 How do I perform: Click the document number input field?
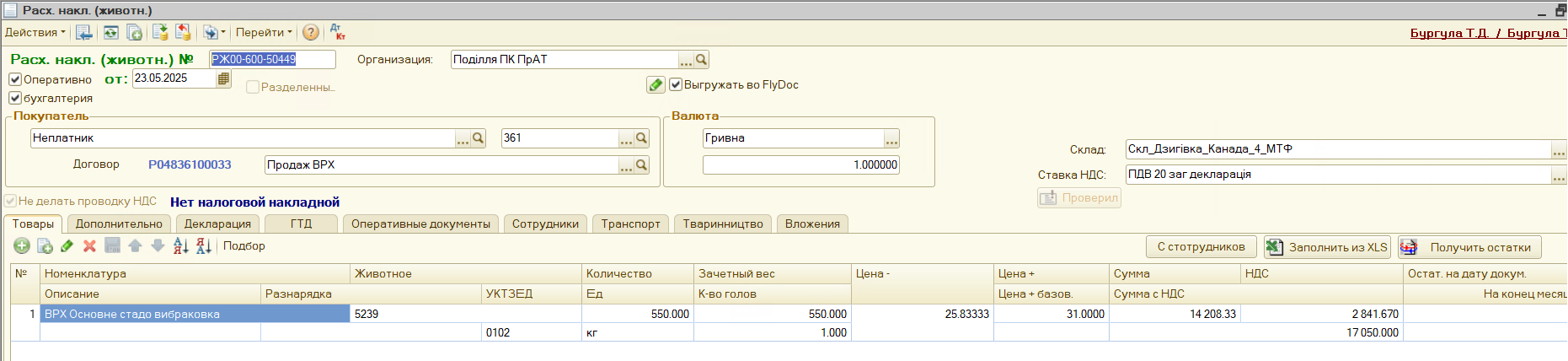click(x=271, y=59)
